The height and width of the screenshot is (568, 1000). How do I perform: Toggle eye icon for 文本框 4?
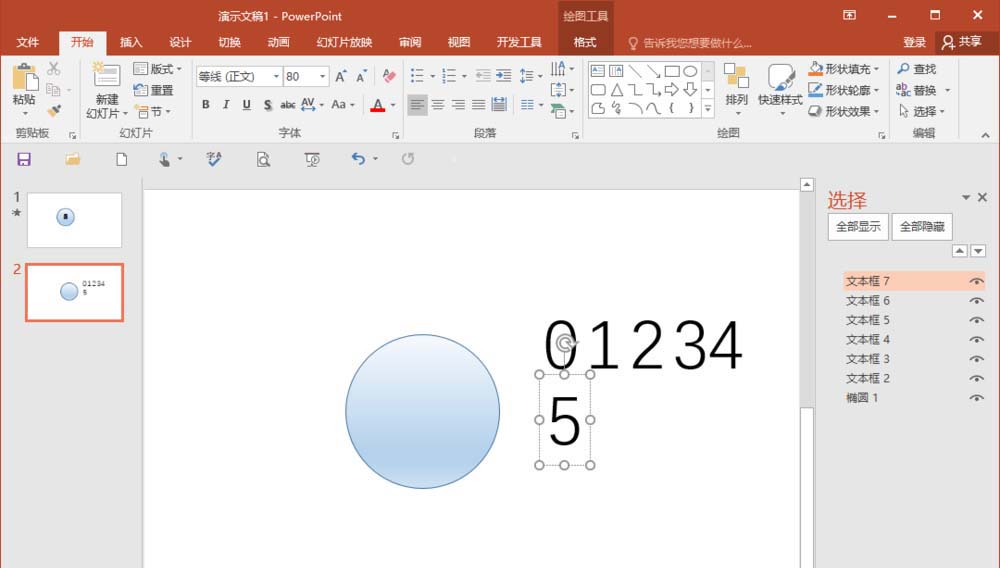coord(976,340)
